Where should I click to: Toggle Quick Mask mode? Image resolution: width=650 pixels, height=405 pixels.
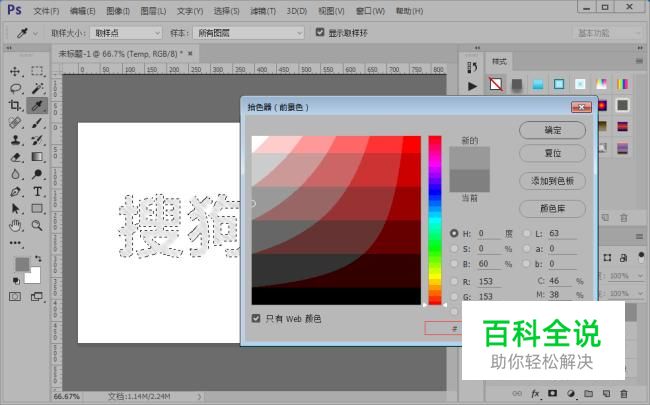point(15,296)
